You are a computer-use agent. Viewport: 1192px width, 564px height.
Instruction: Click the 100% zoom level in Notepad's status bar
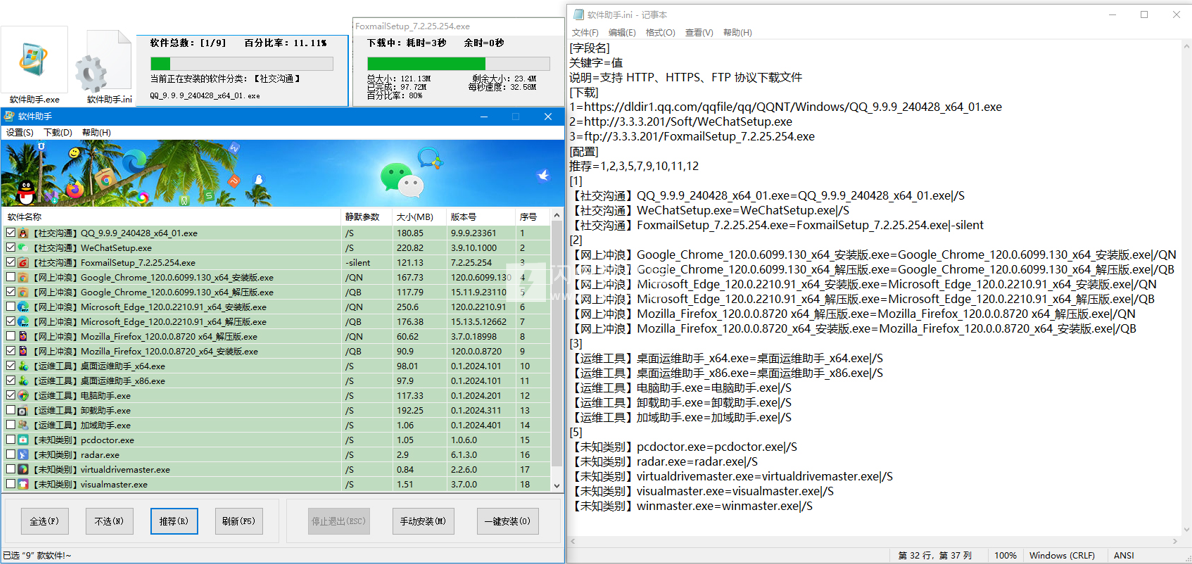[x=1005, y=556]
